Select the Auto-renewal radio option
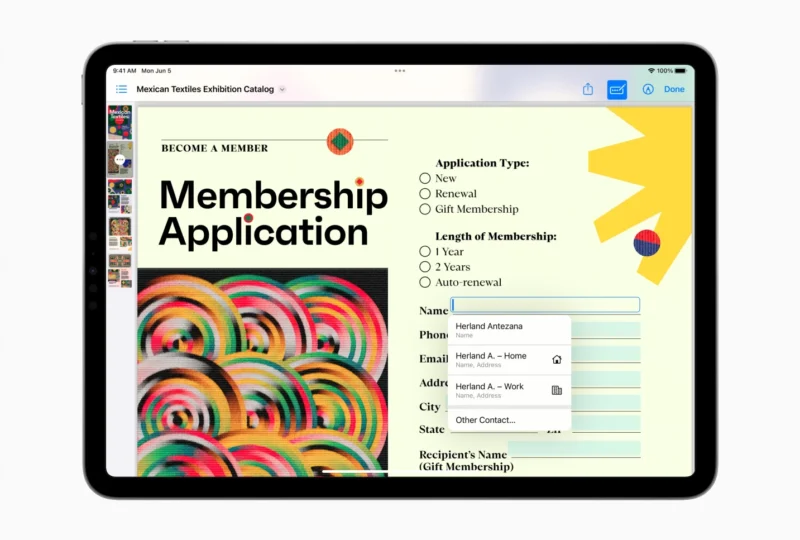Viewport: 800px width, 540px height. 425,283
